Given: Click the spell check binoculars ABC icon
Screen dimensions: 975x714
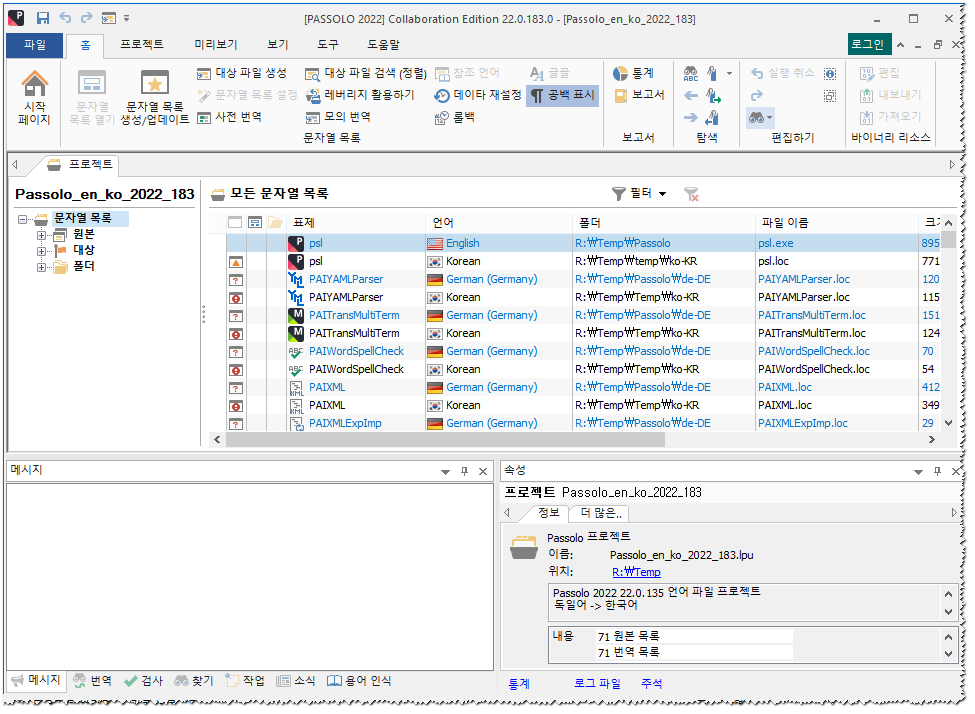Looking at the screenshot, I should (691, 74).
